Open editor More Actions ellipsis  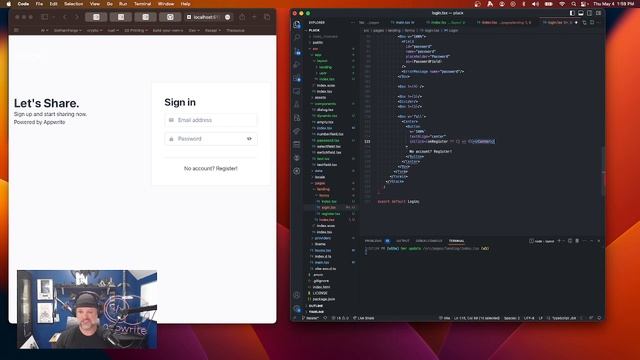click(599, 23)
